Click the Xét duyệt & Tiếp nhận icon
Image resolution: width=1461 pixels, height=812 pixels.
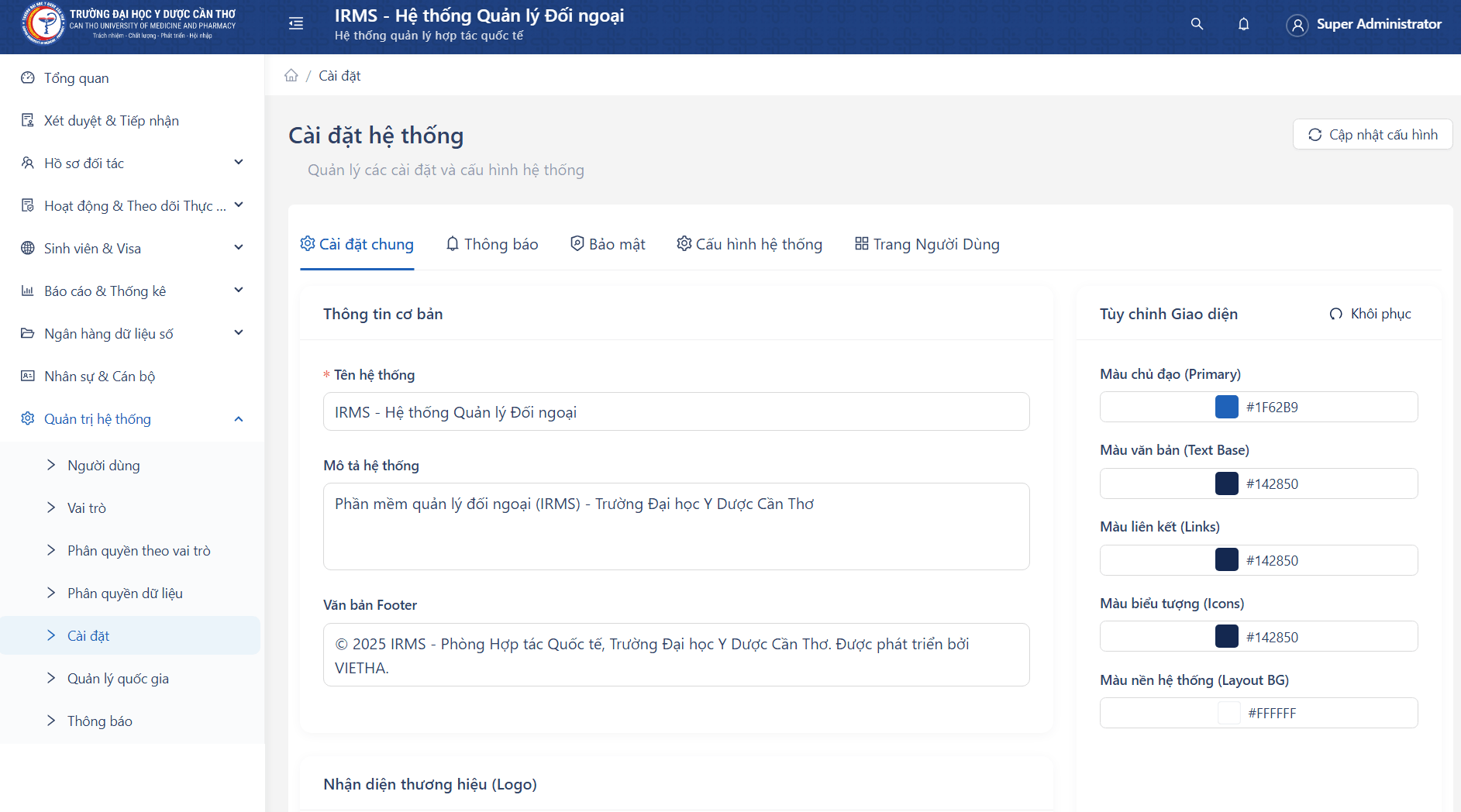point(28,121)
